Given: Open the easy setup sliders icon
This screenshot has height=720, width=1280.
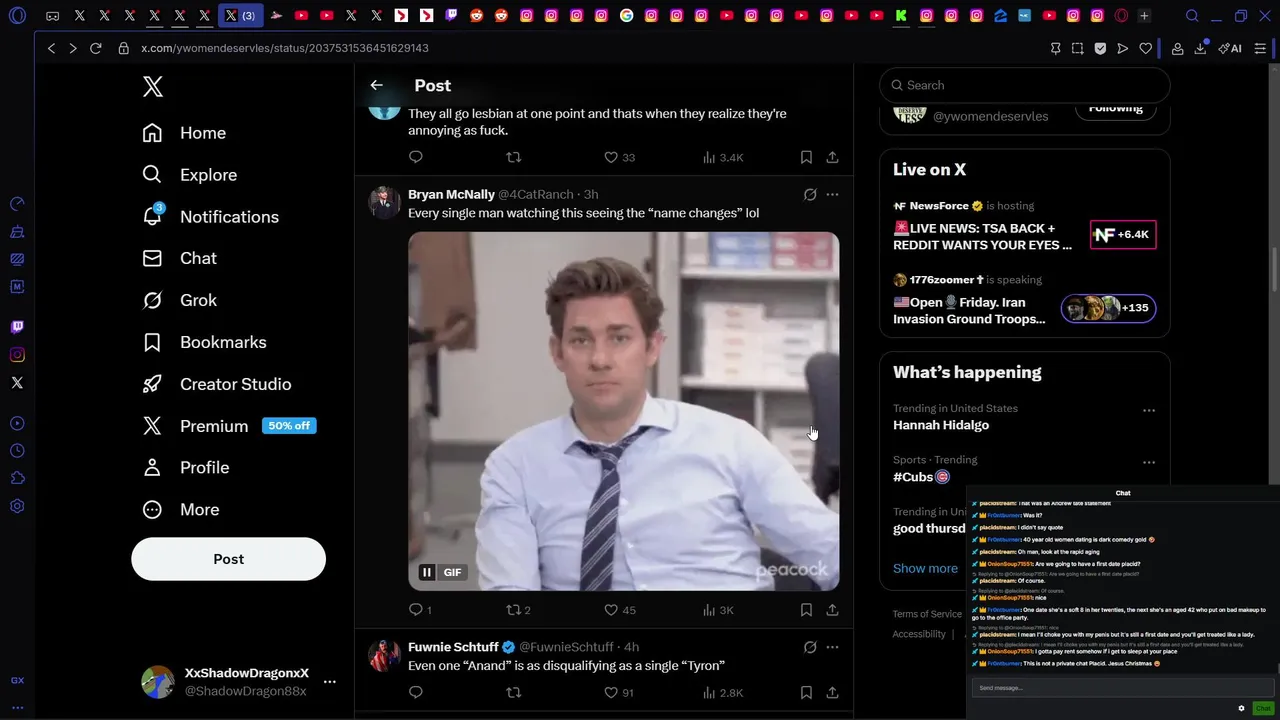Looking at the screenshot, I should [1260, 48].
